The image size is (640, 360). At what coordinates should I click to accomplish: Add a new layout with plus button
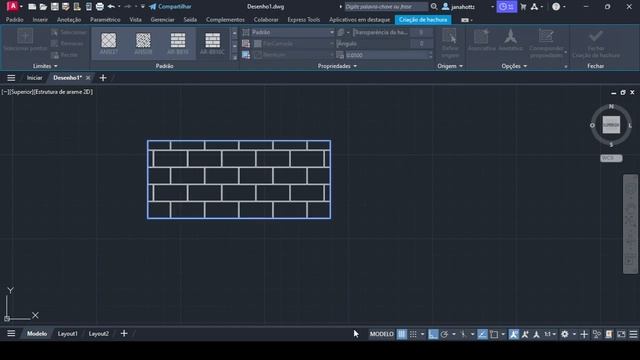pos(124,333)
